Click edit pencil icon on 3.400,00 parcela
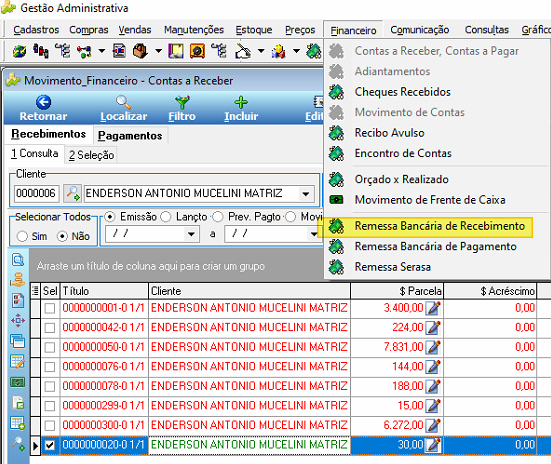The image size is (551, 464). coord(433,308)
